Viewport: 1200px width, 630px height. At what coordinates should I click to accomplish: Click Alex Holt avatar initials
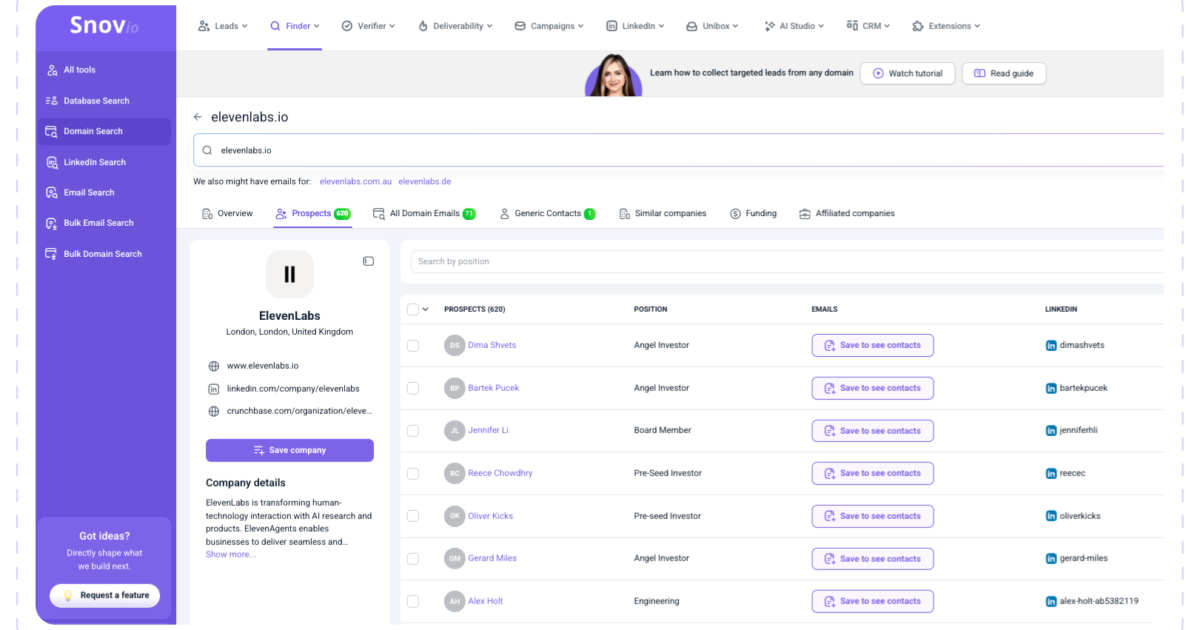pyautogui.click(x=455, y=601)
